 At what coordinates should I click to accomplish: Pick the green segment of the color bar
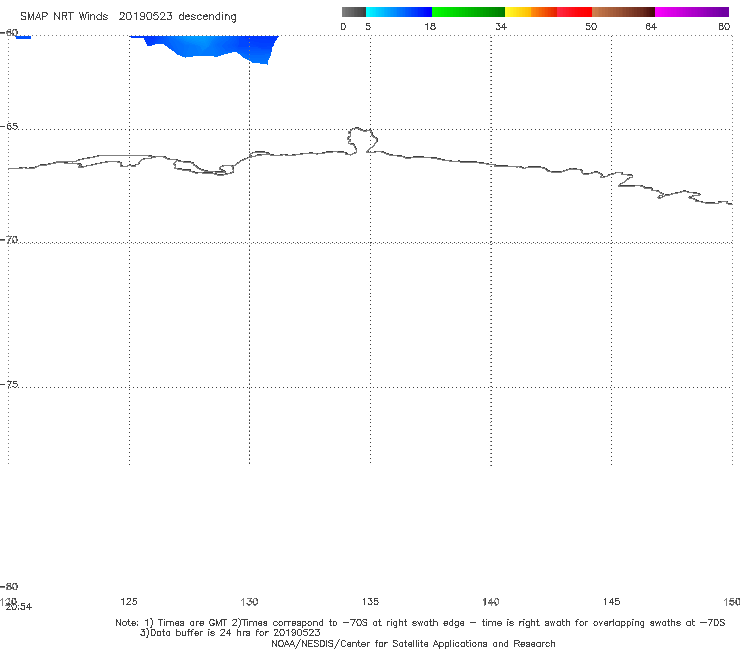coord(468,12)
